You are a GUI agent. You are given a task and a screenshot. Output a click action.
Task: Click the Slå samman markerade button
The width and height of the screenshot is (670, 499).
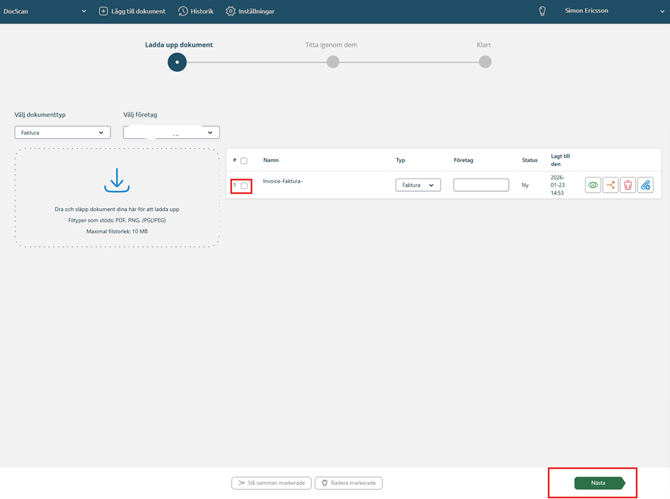(x=271, y=483)
